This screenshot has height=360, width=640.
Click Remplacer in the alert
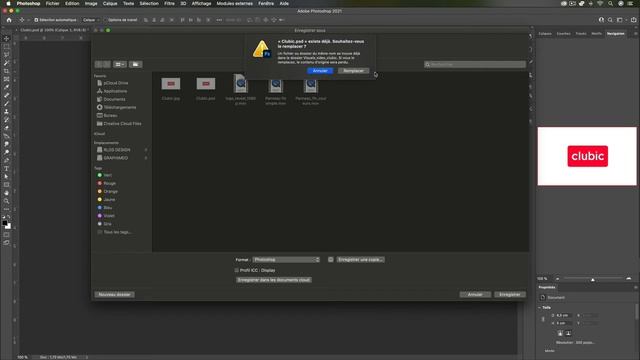tap(353, 71)
